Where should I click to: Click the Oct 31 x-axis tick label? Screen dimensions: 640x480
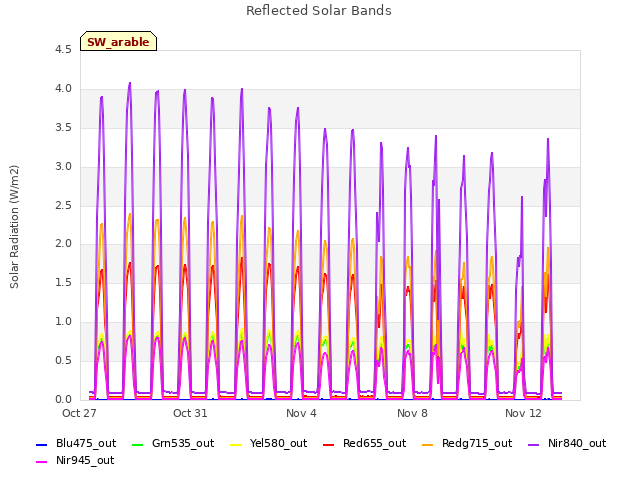(x=190, y=413)
